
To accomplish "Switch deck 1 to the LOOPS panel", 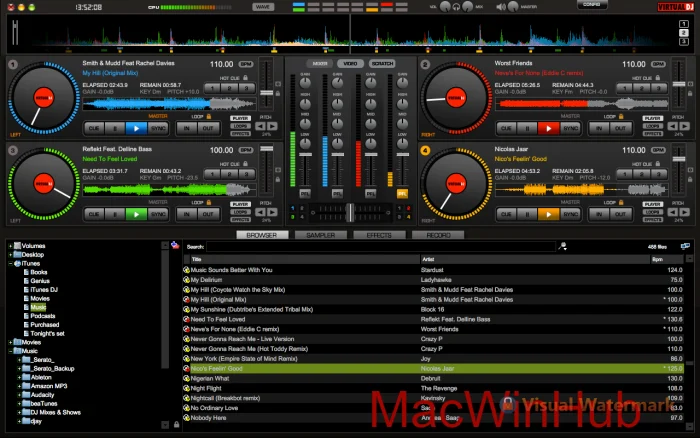I will click(240, 126).
